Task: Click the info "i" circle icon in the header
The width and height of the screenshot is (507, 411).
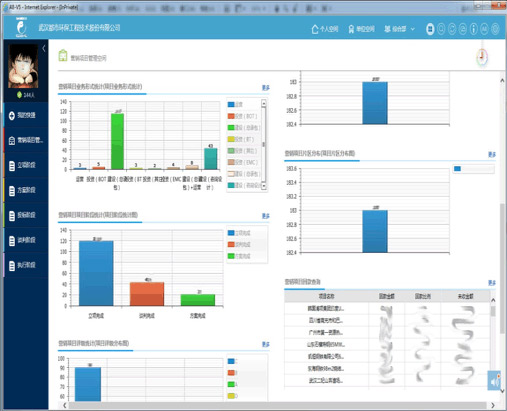Action: coord(473,29)
